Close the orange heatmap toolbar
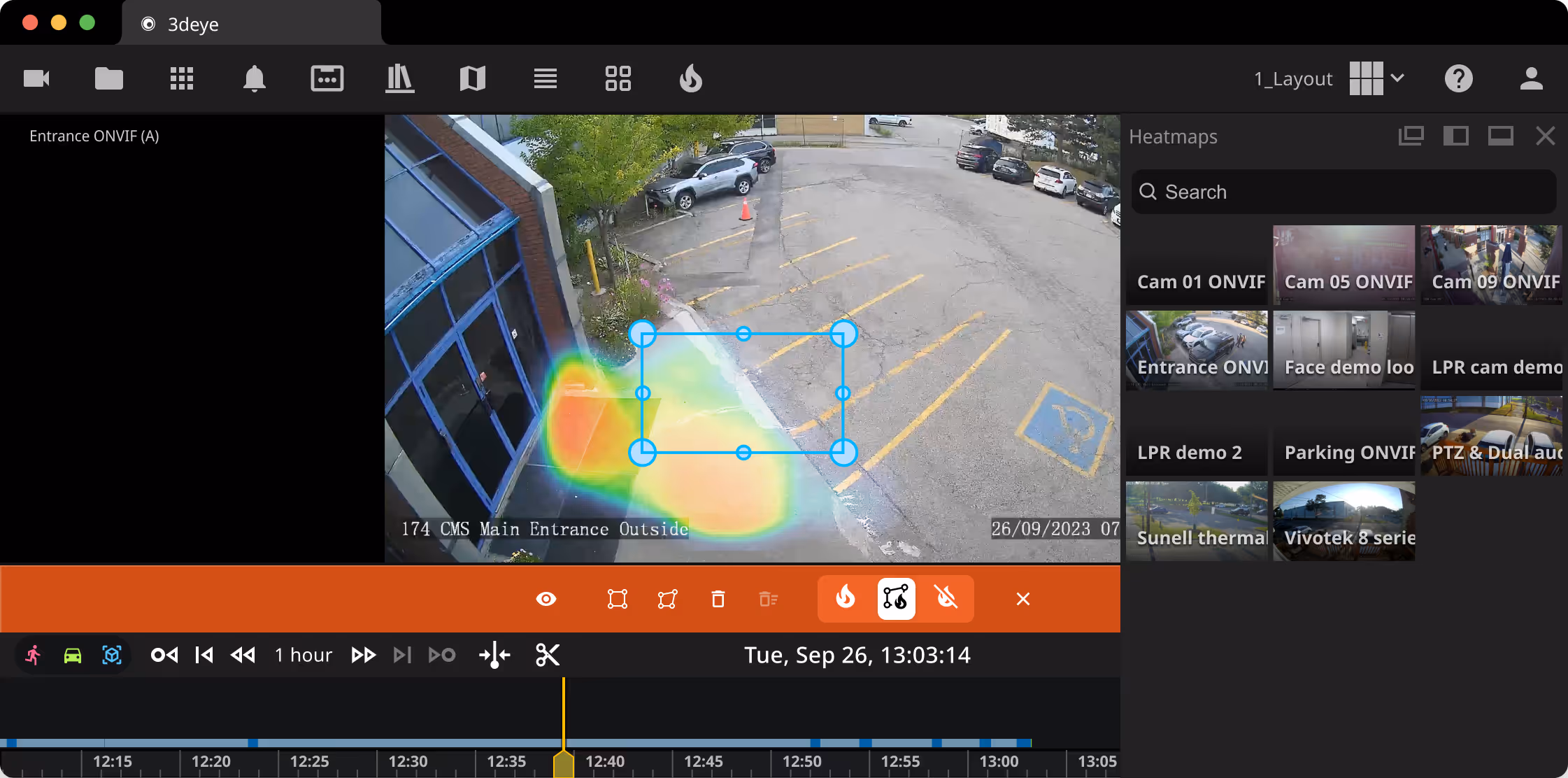 (1022, 599)
